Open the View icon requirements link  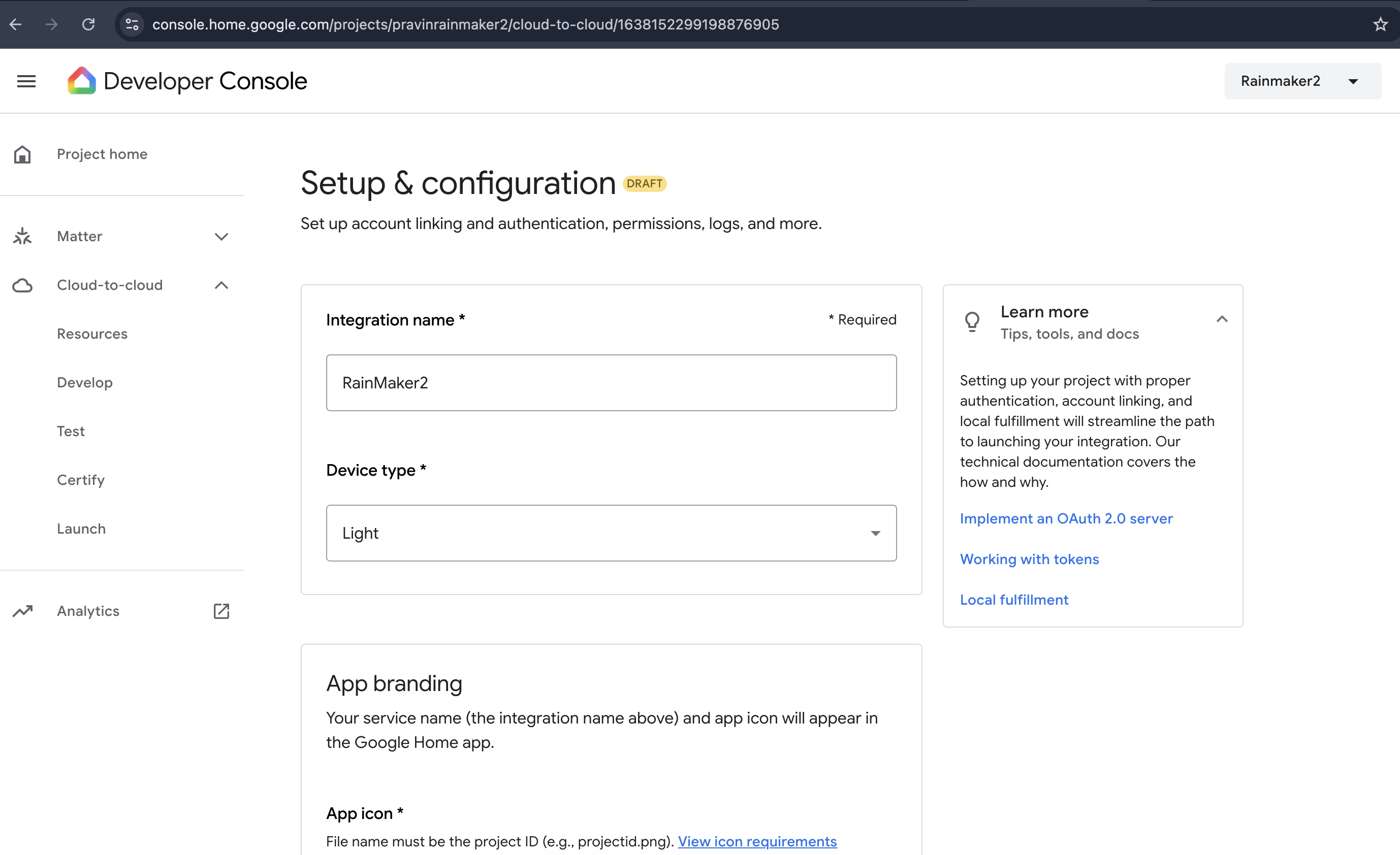point(757,841)
